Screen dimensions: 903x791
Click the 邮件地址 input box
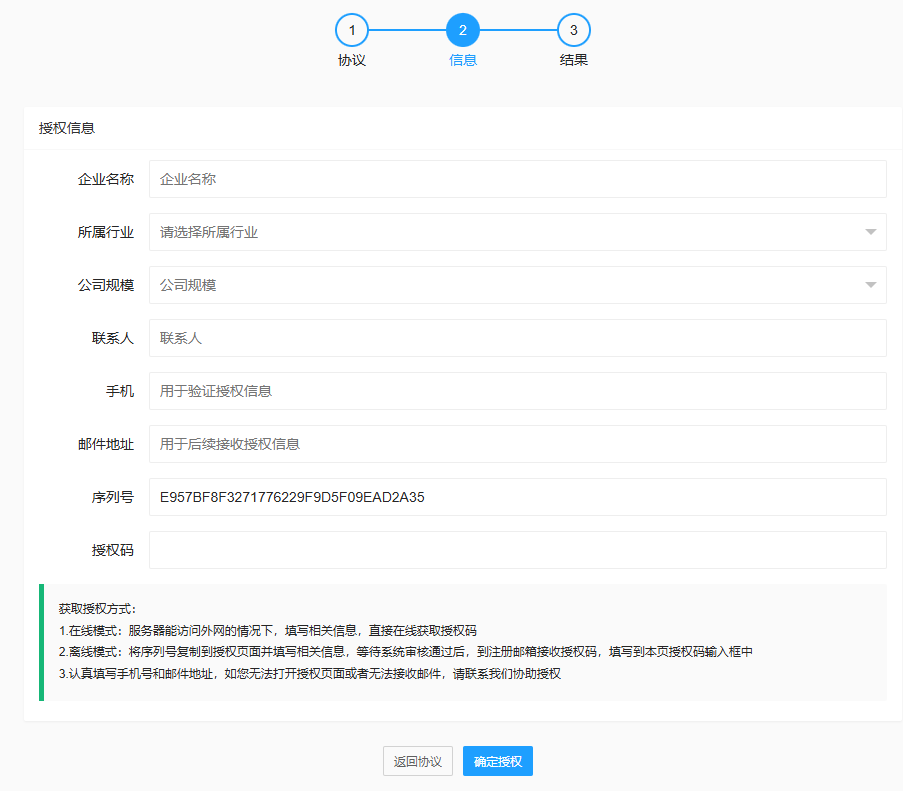pyautogui.click(x=517, y=444)
